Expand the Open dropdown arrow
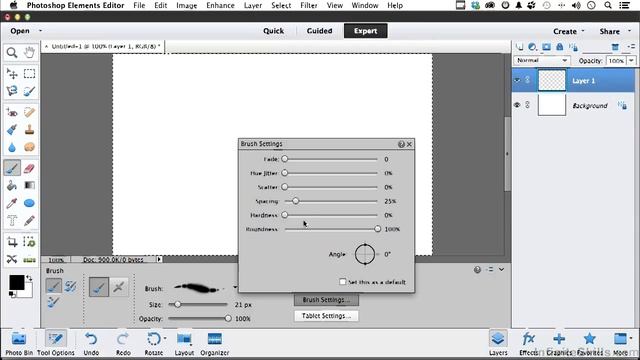Image resolution: width=640 pixels, height=360 pixels. (40, 31)
